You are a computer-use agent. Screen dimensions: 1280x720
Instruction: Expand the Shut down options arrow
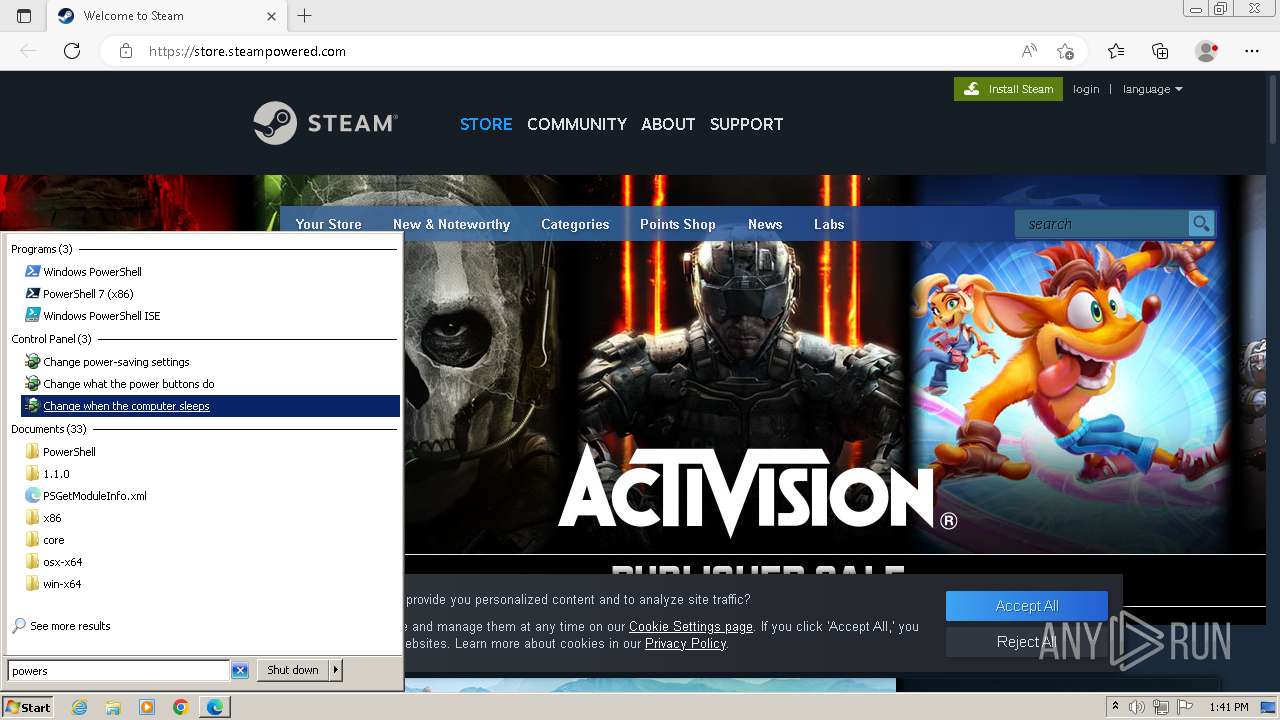point(336,670)
